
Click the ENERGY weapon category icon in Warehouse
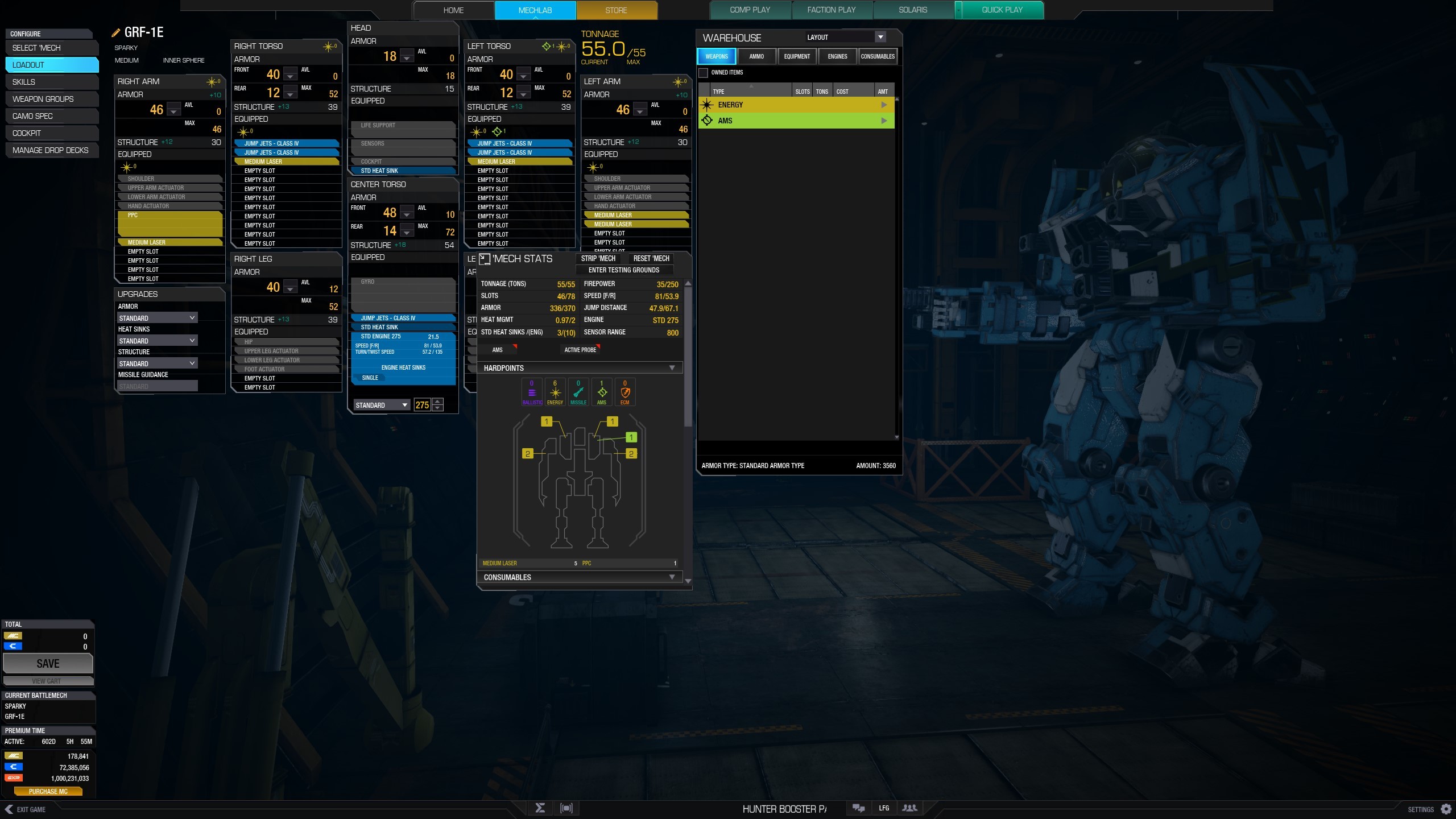pyautogui.click(x=706, y=105)
